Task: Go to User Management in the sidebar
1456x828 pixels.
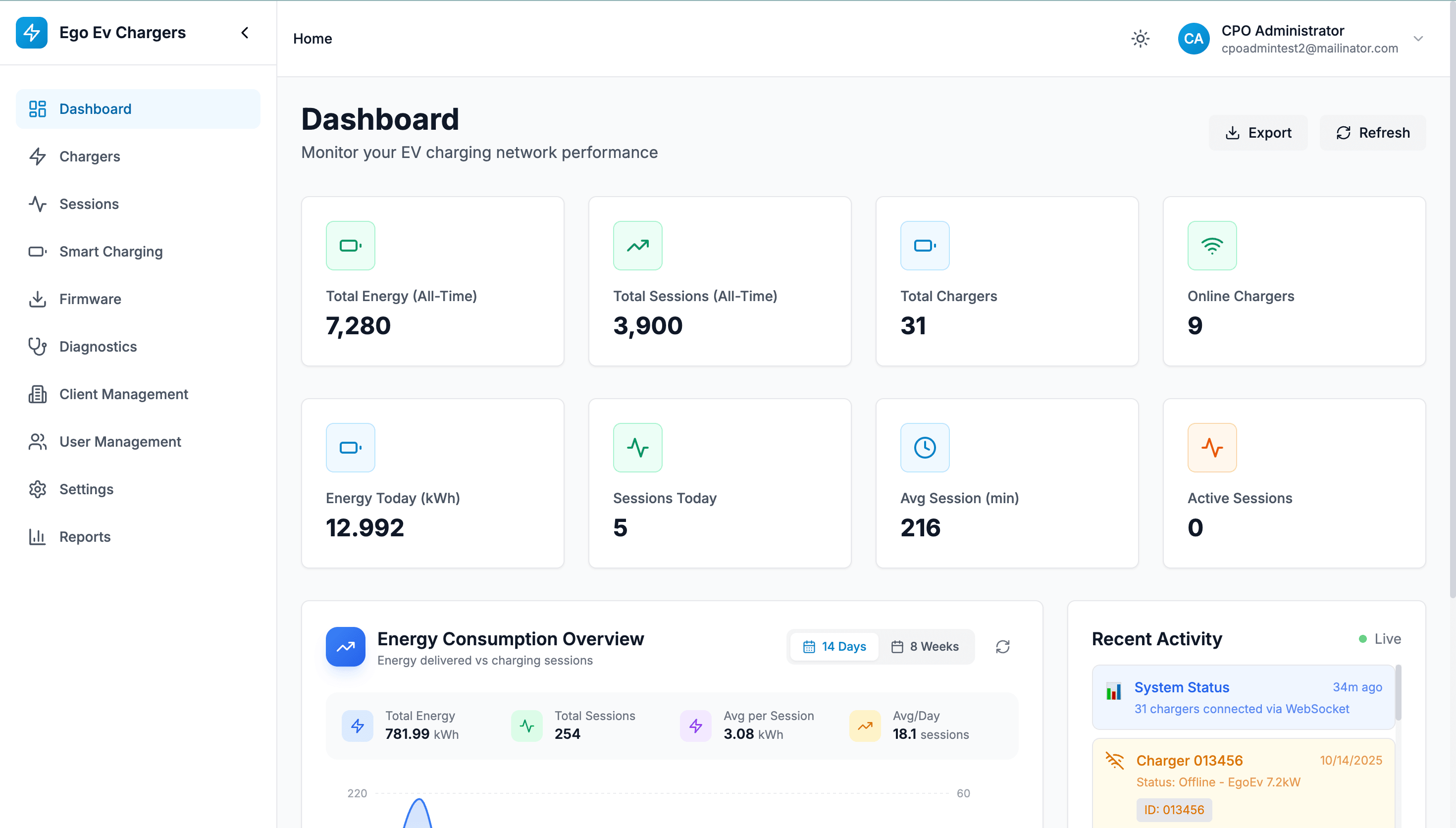Action: click(120, 441)
